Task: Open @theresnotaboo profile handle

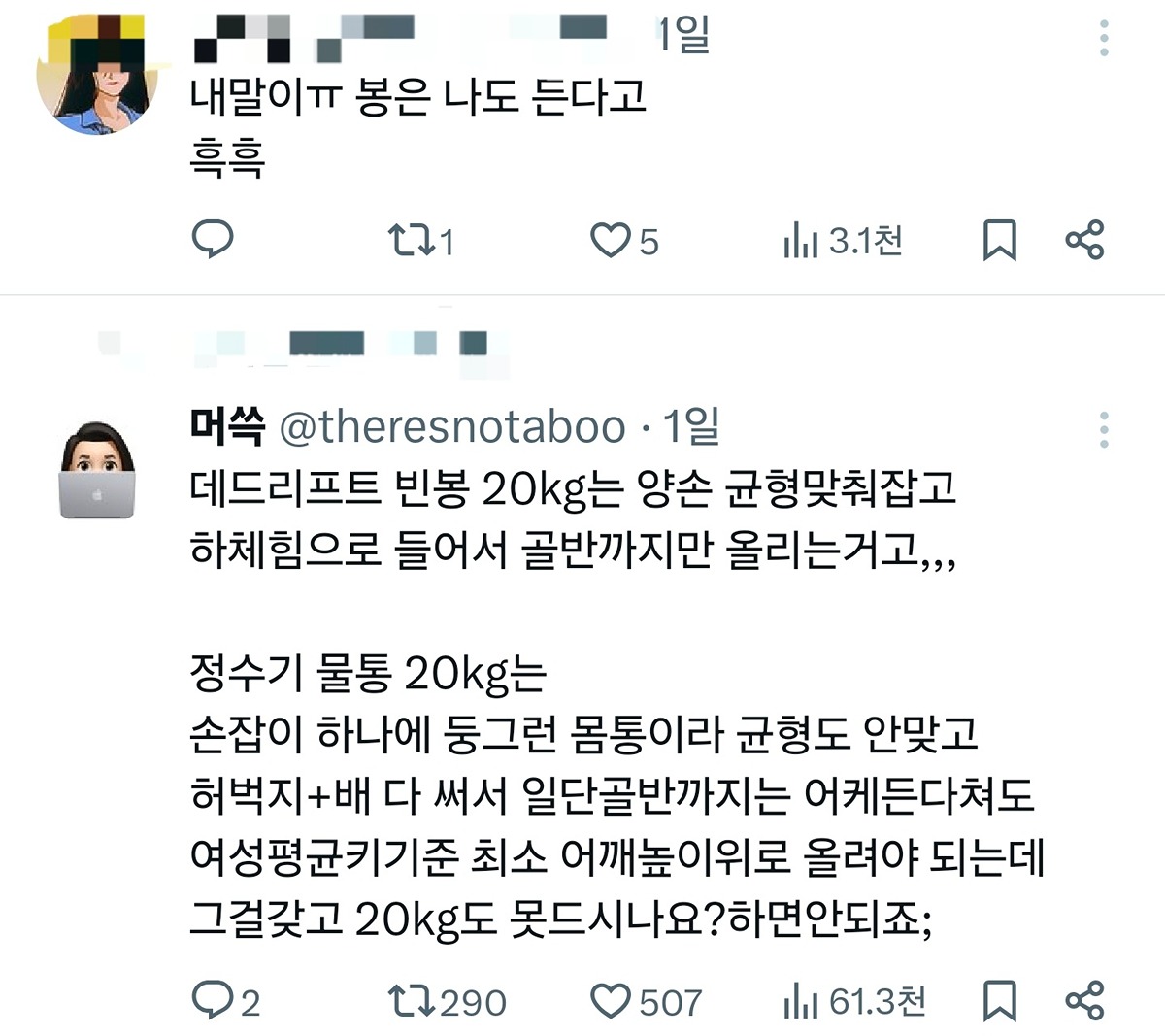Action: [452, 427]
